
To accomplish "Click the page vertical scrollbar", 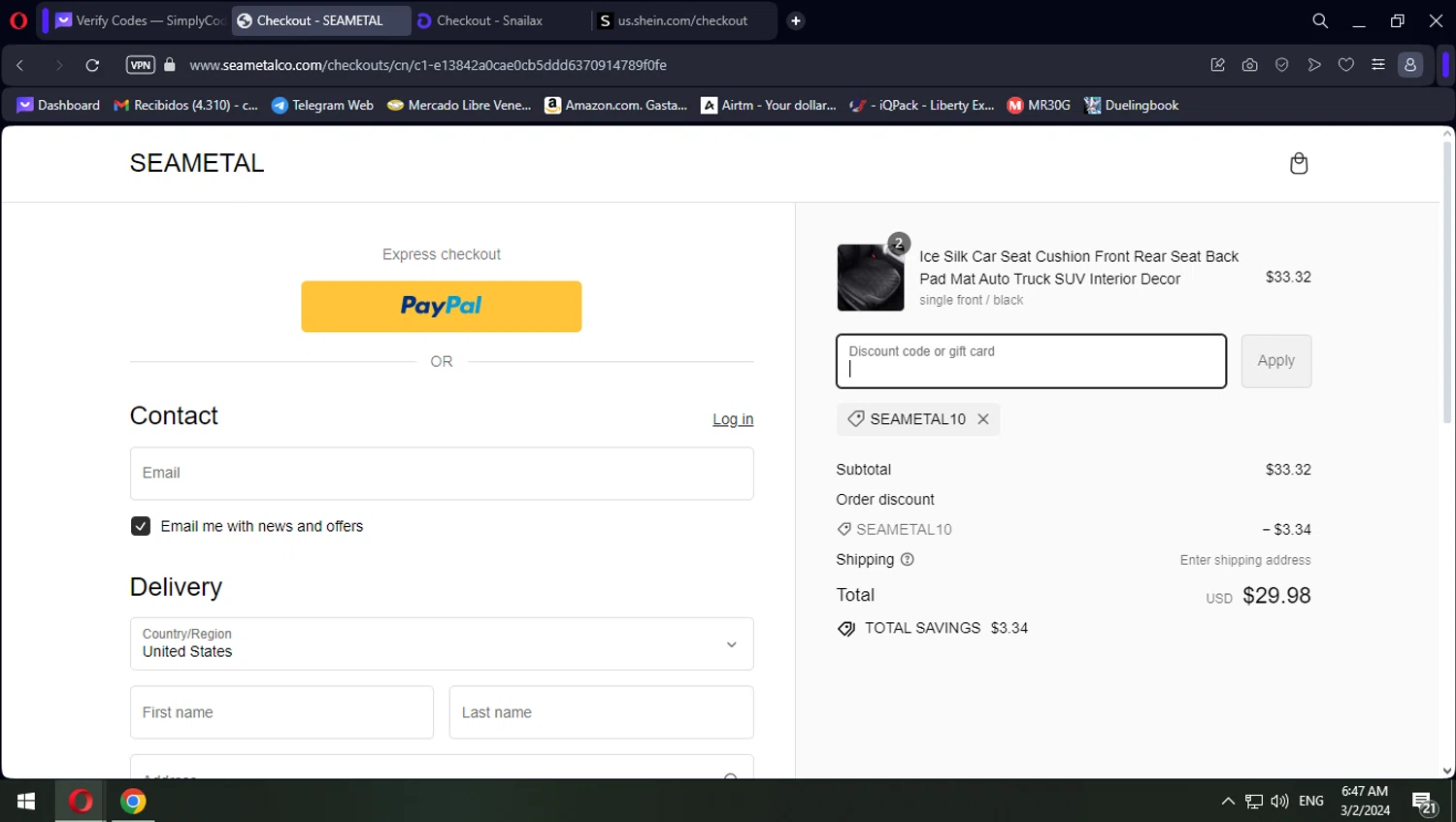I will 1447,281.
